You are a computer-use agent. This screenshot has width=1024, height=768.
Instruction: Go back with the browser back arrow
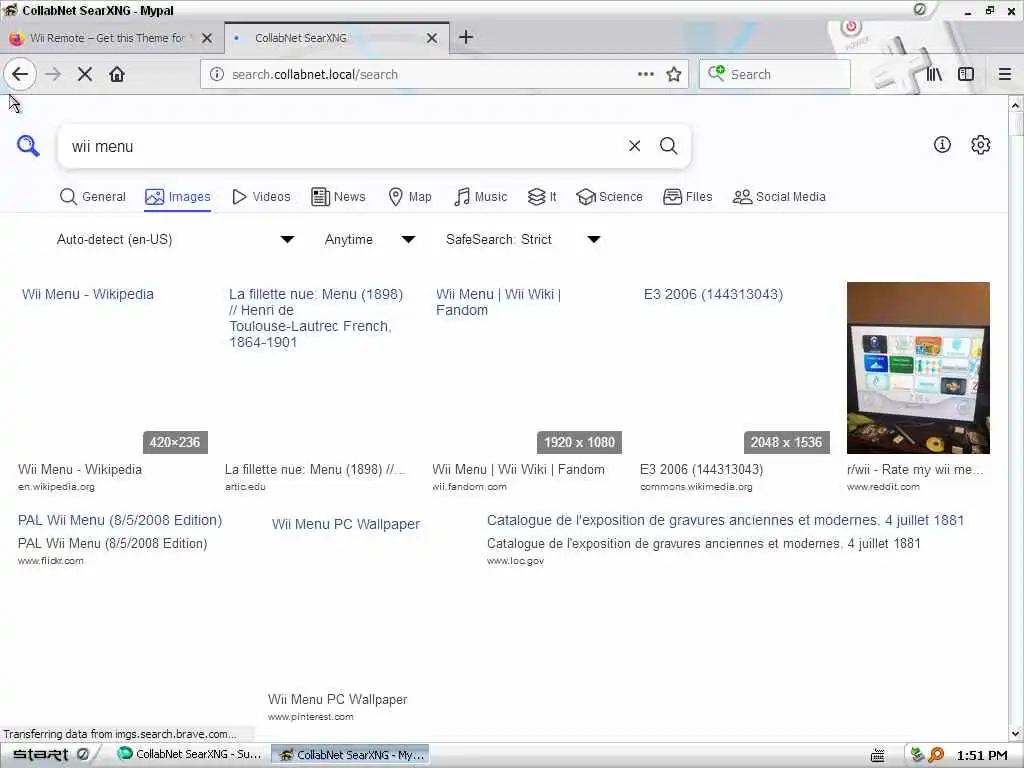click(20, 74)
